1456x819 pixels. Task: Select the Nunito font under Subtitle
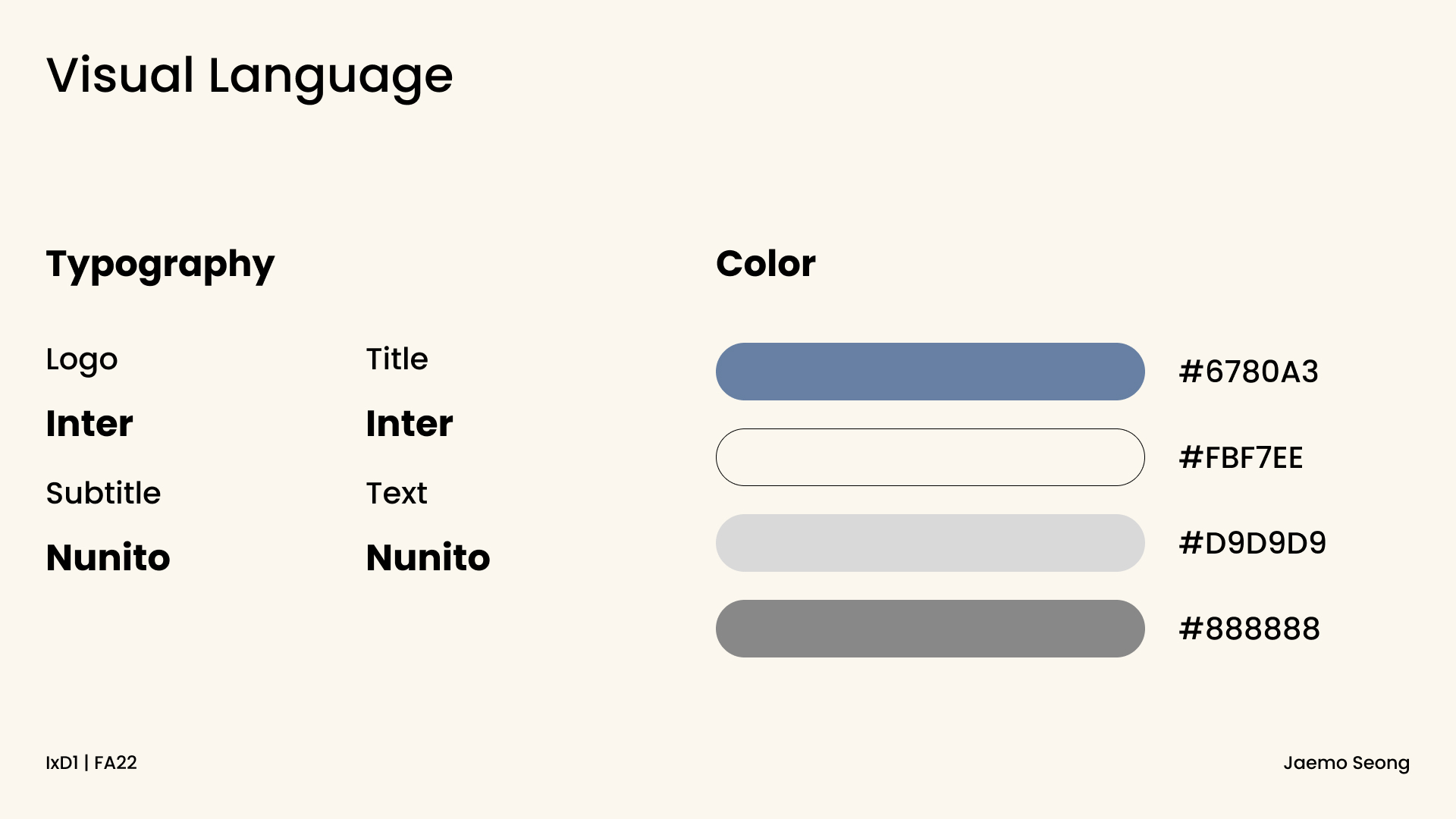point(108,557)
